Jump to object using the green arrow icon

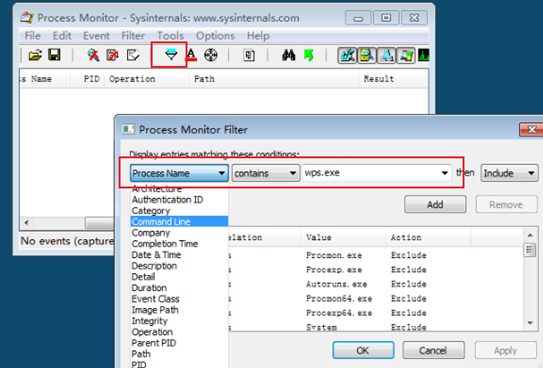coord(308,55)
